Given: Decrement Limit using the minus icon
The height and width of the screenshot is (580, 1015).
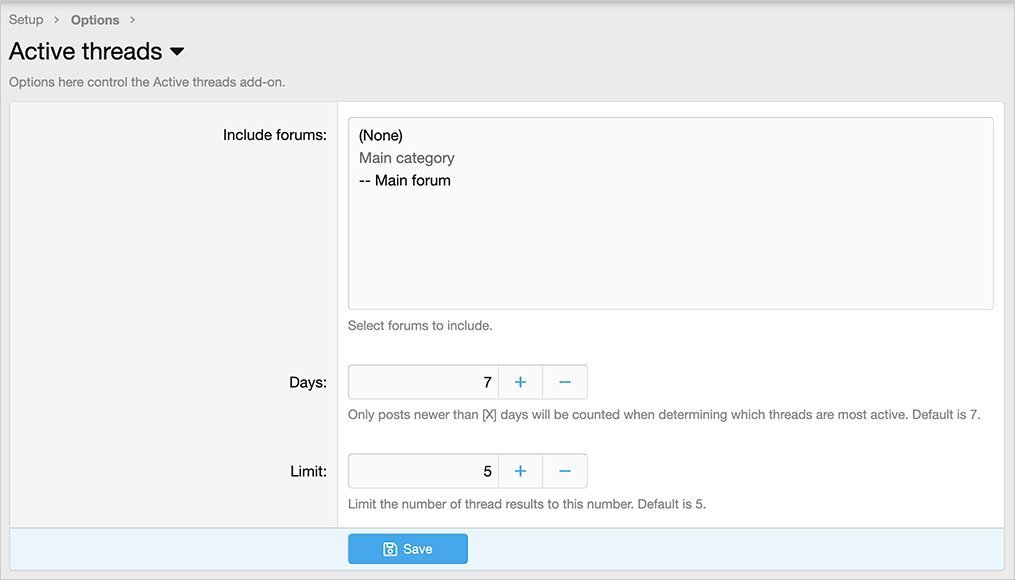Looking at the screenshot, I should [x=565, y=471].
